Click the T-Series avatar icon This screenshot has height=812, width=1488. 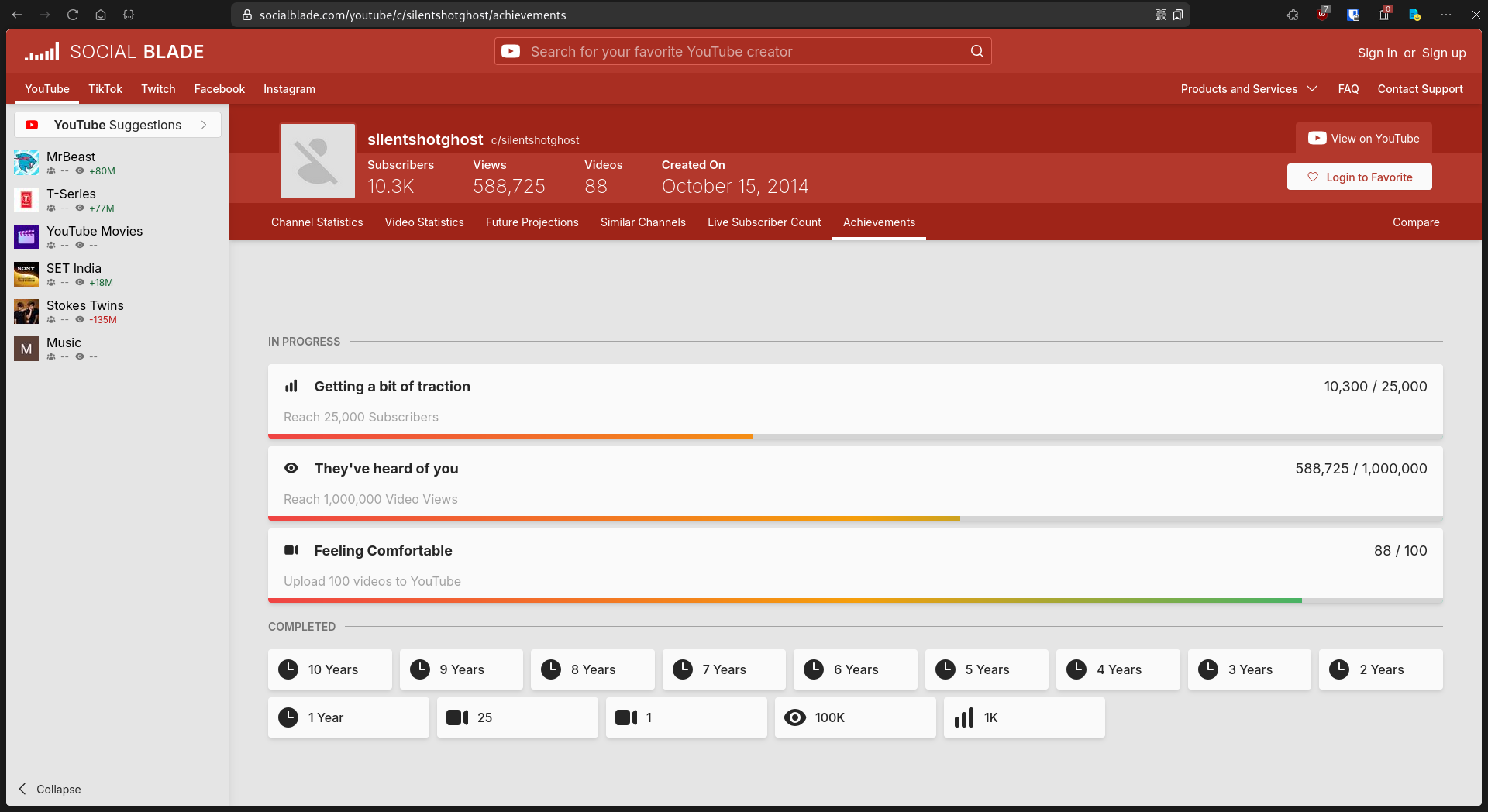(26, 200)
